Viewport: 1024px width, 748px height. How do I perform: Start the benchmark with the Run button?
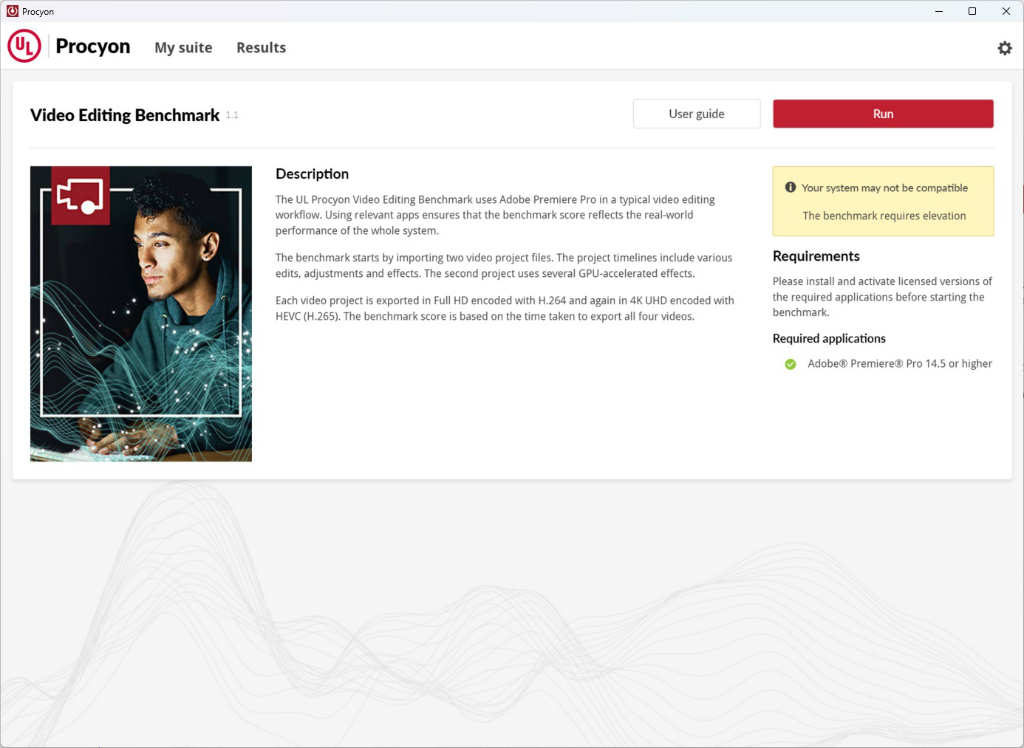[883, 114]
